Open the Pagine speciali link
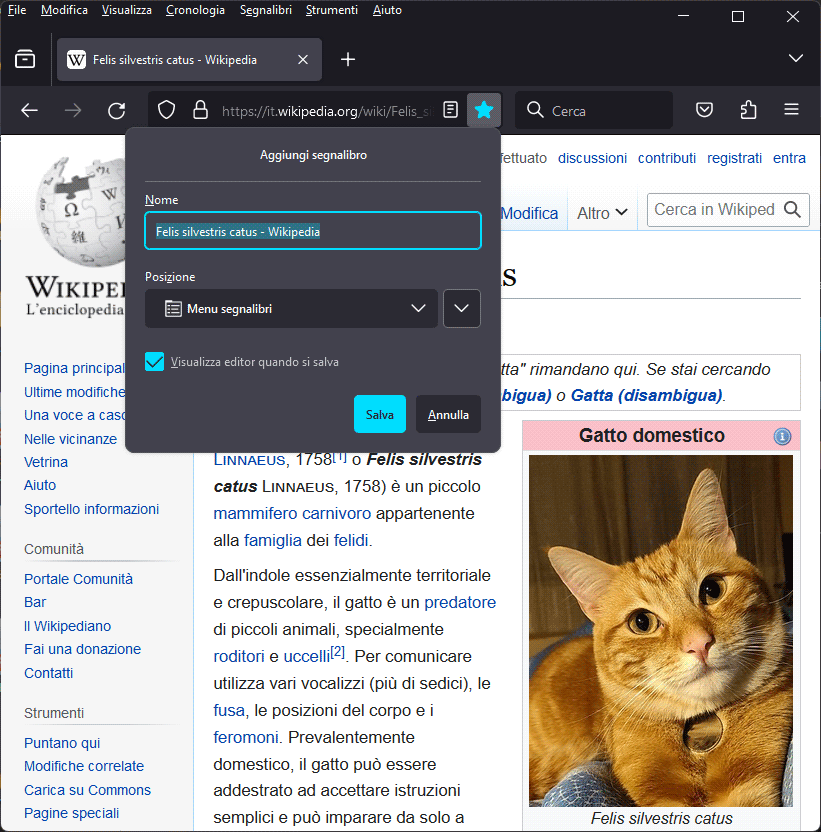 71,813
